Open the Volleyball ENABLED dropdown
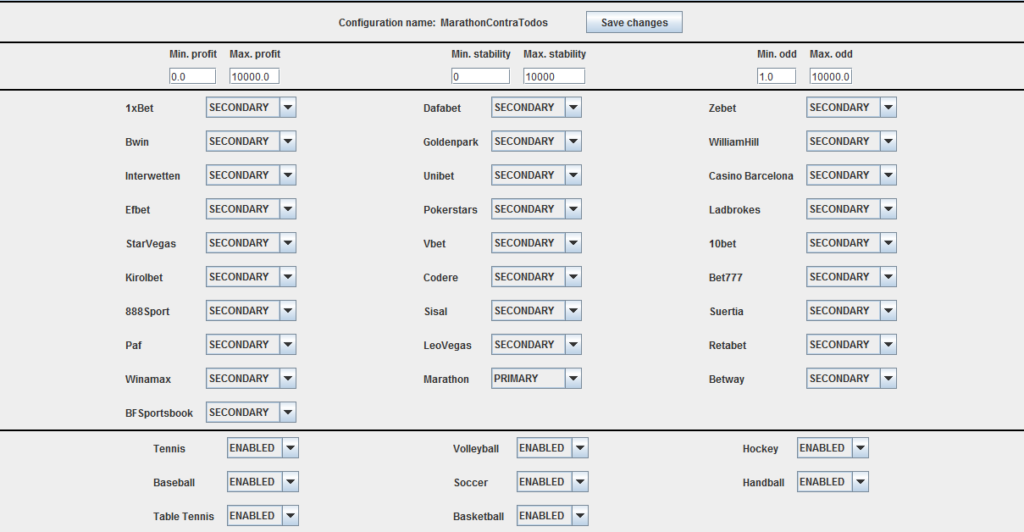This screenshot has height=532, width=1024. (552, 448)
